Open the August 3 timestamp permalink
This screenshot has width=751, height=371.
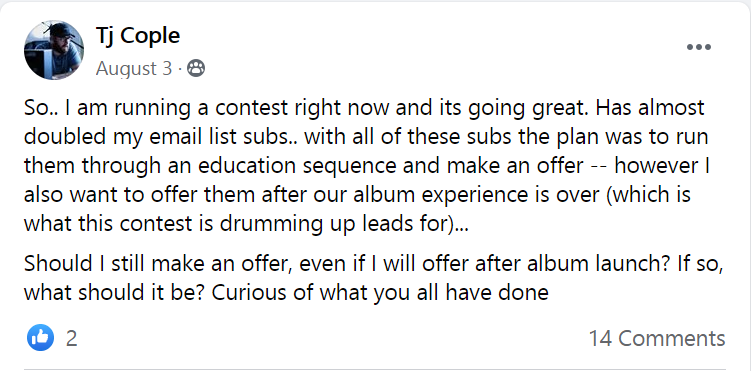coord(134,69)
